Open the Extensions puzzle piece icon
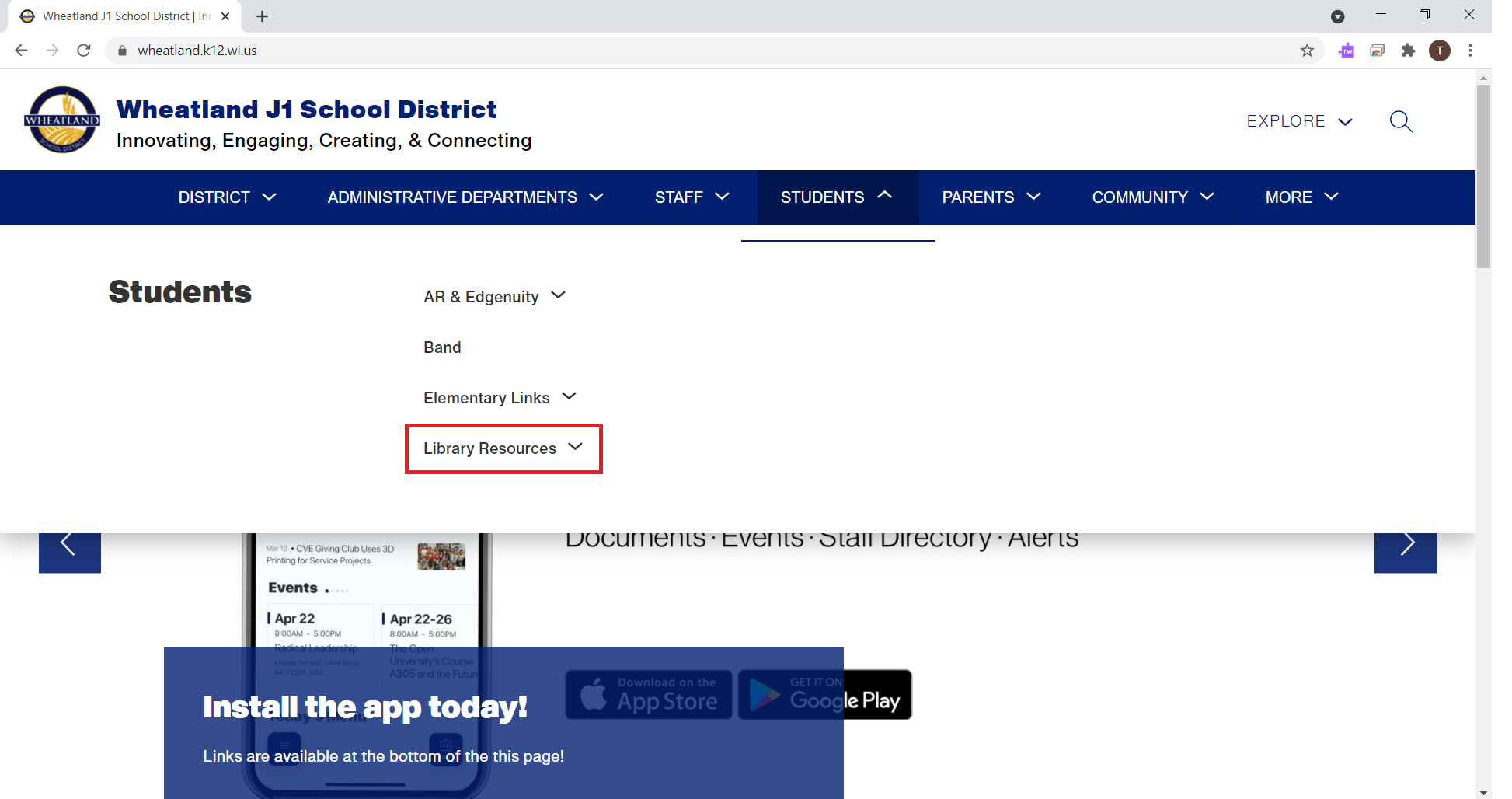The width and height of the screenshot is (1512, 799). click(x=1408, y=51)
